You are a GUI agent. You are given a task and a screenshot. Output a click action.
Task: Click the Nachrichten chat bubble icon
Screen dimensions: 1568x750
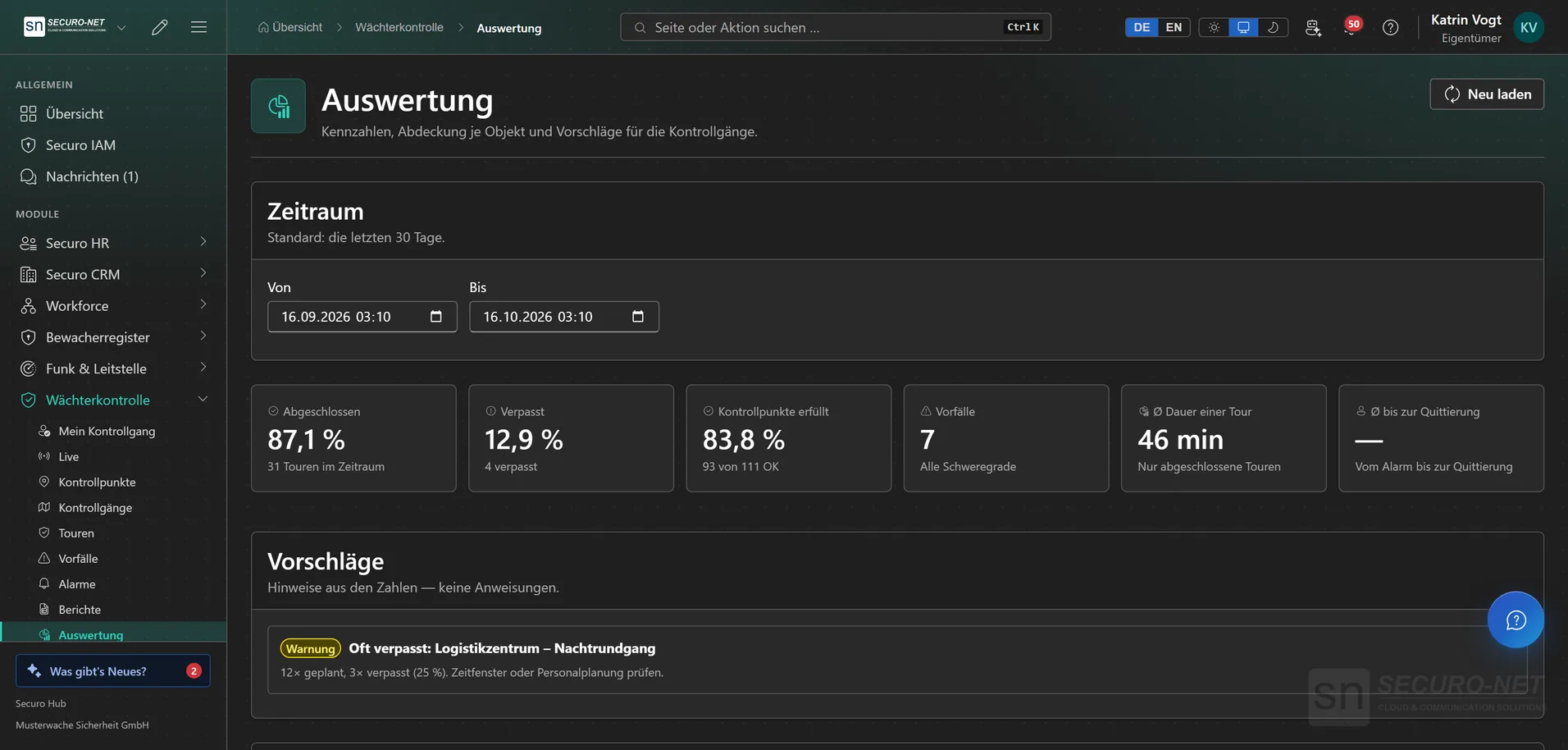(x=29, y=176)
